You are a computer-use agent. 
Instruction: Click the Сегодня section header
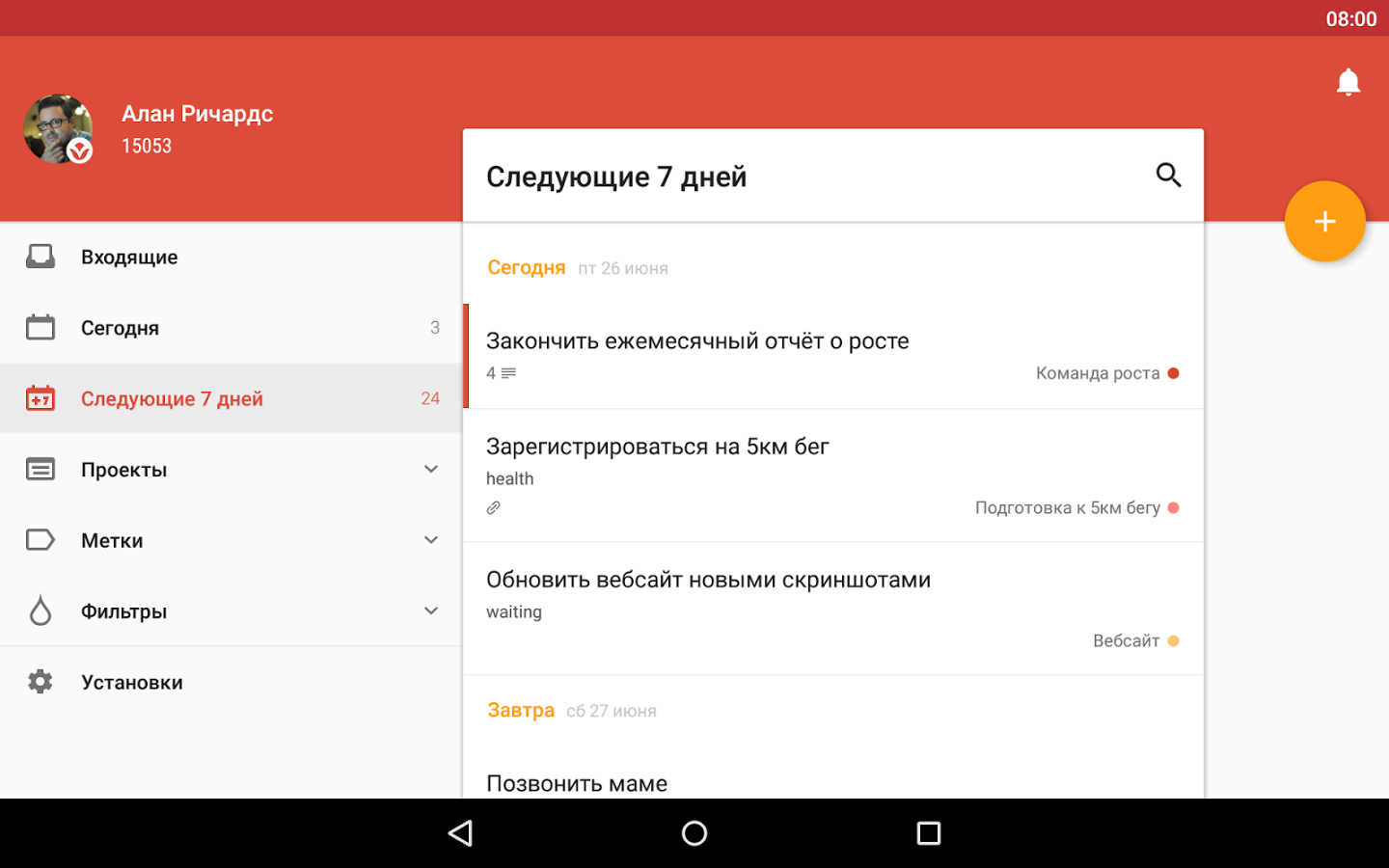point(527,267)
